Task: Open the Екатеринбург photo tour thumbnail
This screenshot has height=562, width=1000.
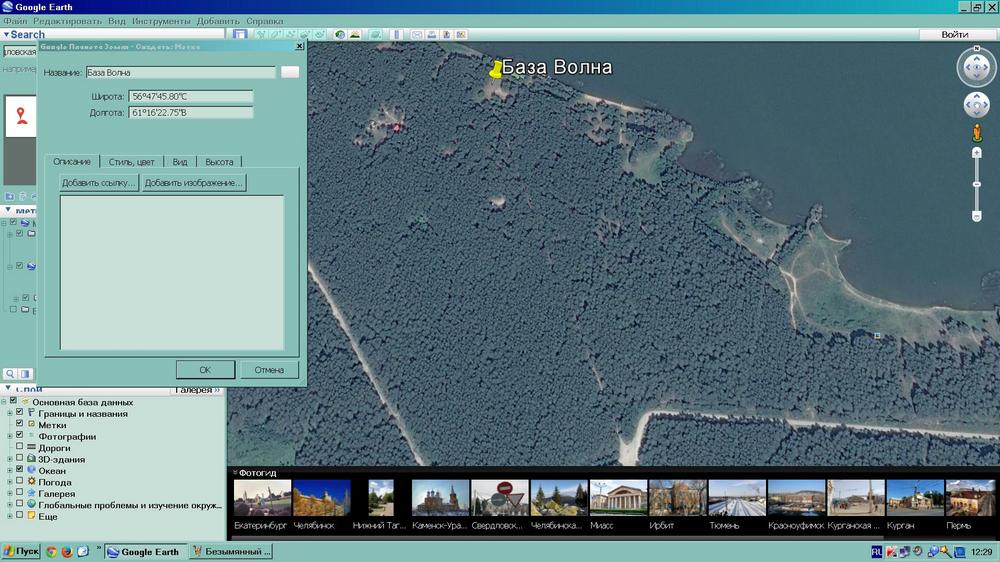Action: tap(262, 498)
